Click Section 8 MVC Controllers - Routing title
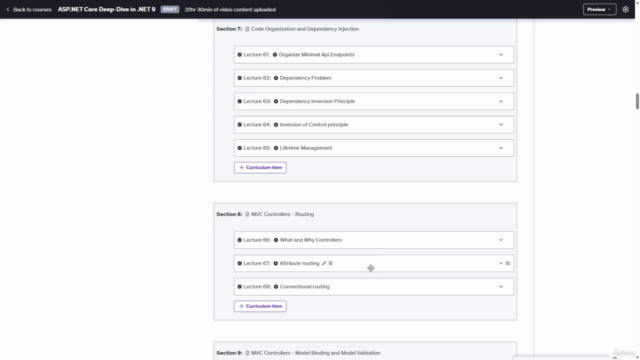640x360 pixels. pos(282,214)
